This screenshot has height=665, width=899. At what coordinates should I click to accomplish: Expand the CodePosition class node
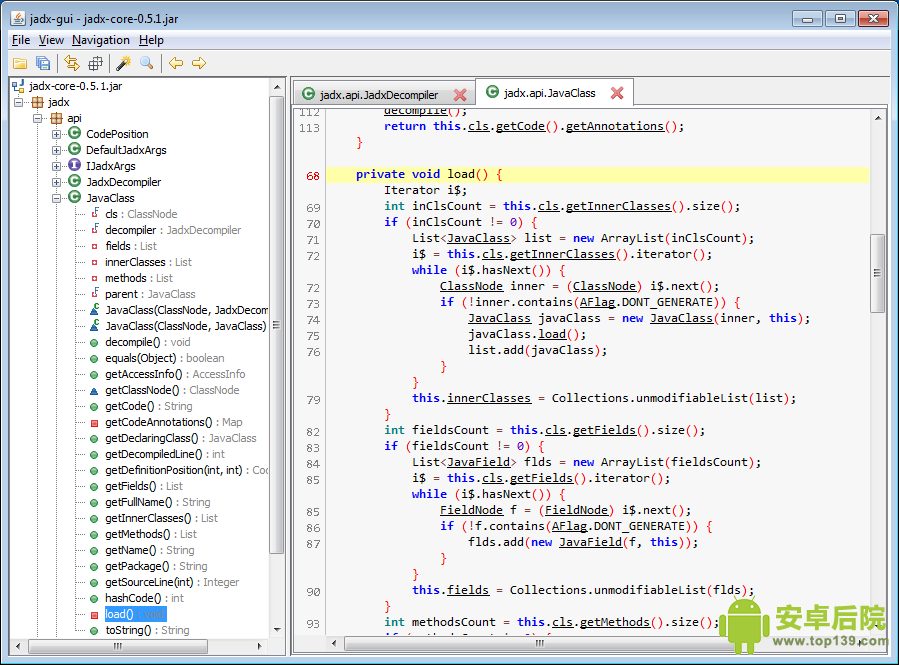pos(57,134)
